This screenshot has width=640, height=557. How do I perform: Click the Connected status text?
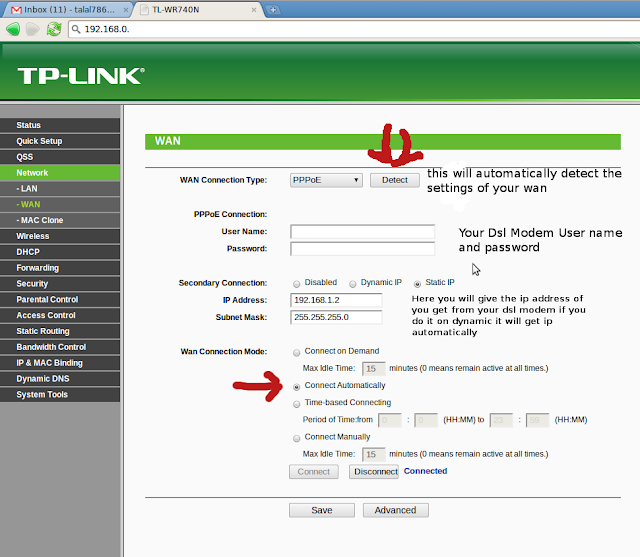[x=425, y=471]
